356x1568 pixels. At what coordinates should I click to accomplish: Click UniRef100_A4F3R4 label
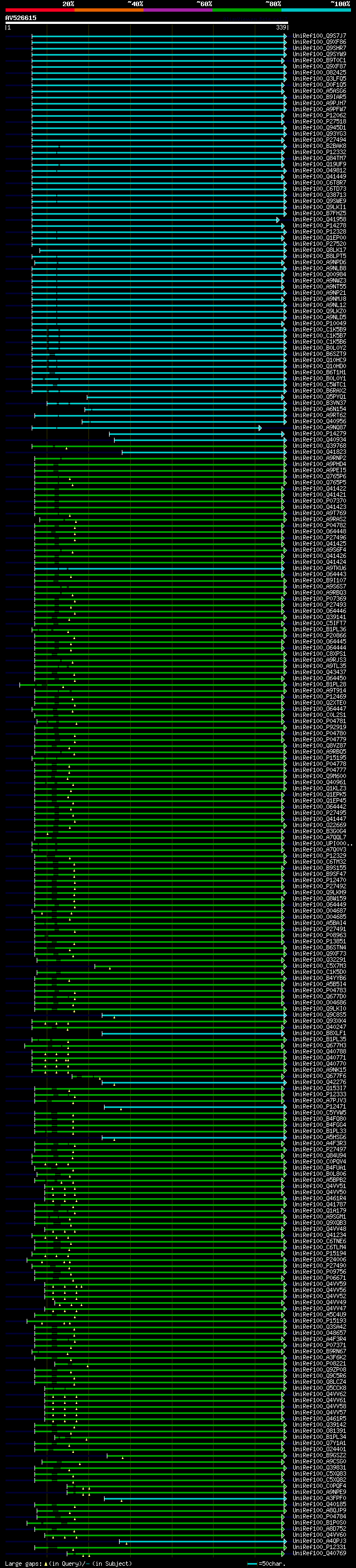click(x=319, y=1338)
